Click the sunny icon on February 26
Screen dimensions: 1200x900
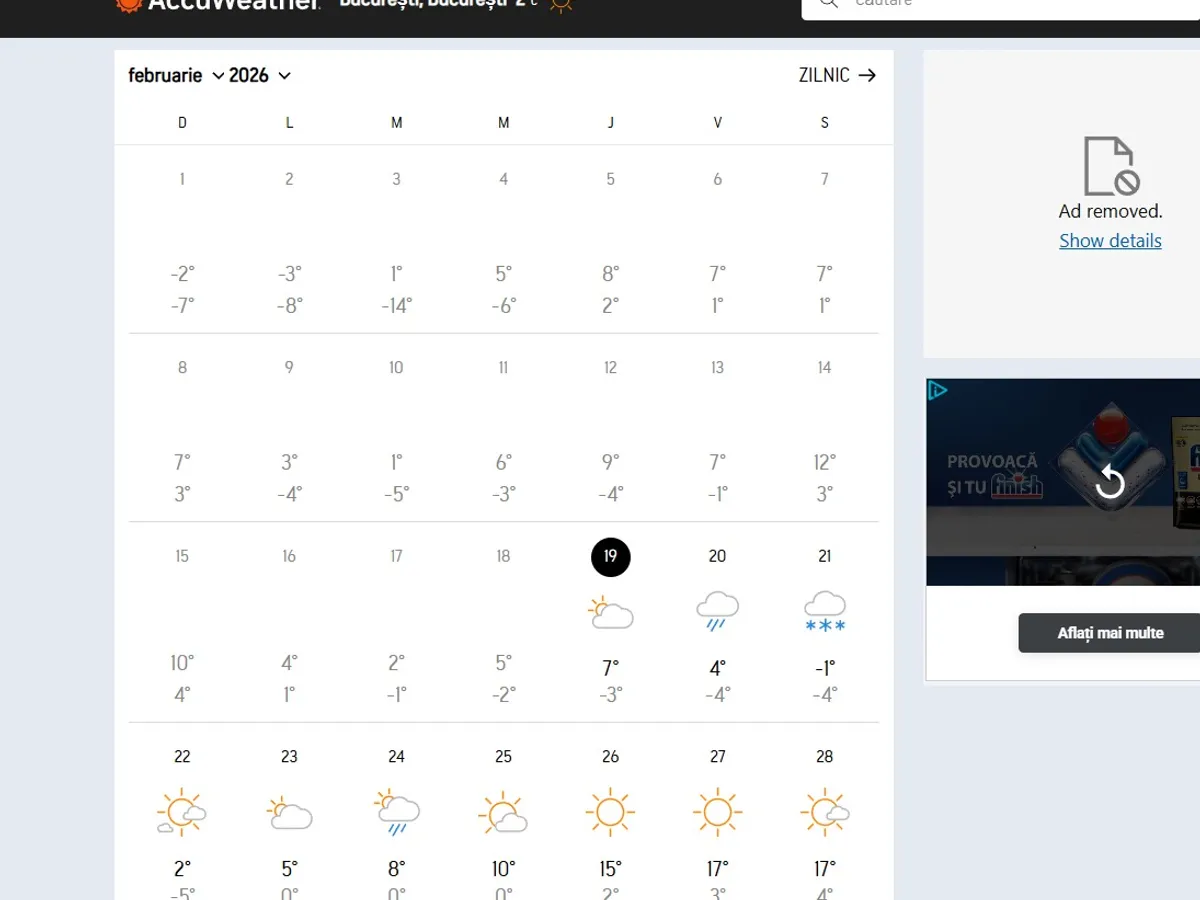[610, 812]
